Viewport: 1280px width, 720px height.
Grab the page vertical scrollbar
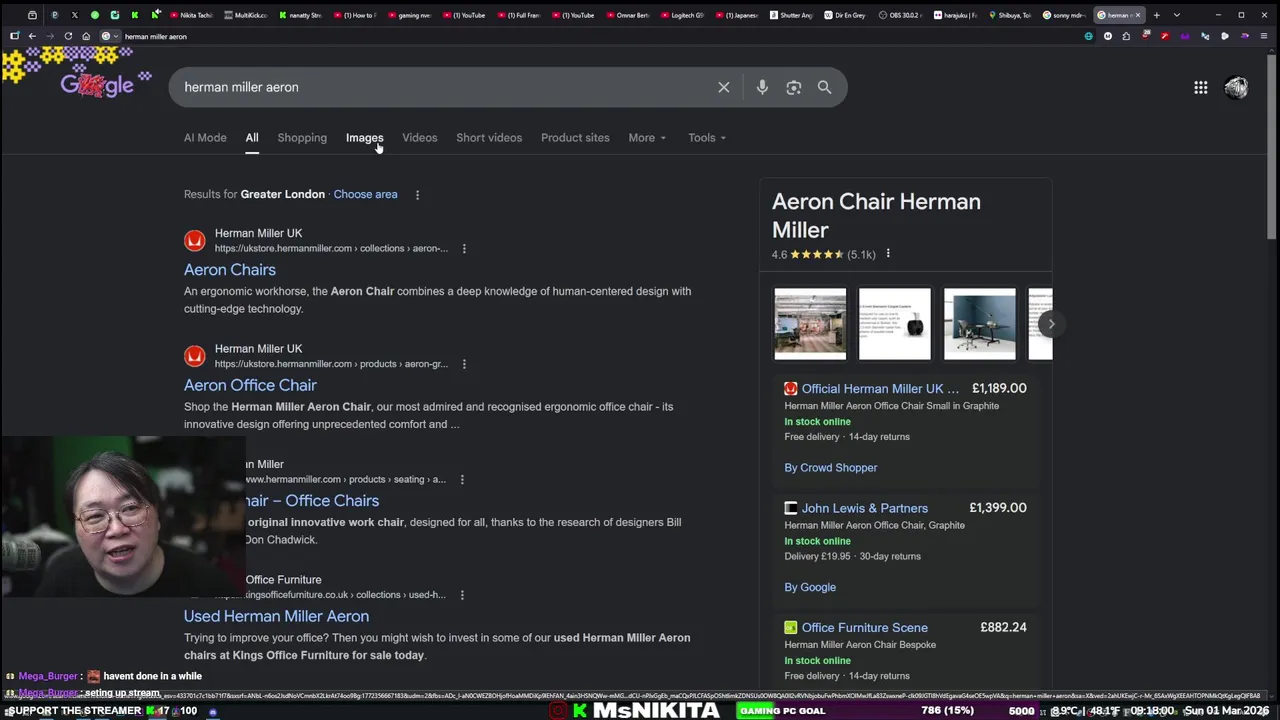tap(1272, 145)
